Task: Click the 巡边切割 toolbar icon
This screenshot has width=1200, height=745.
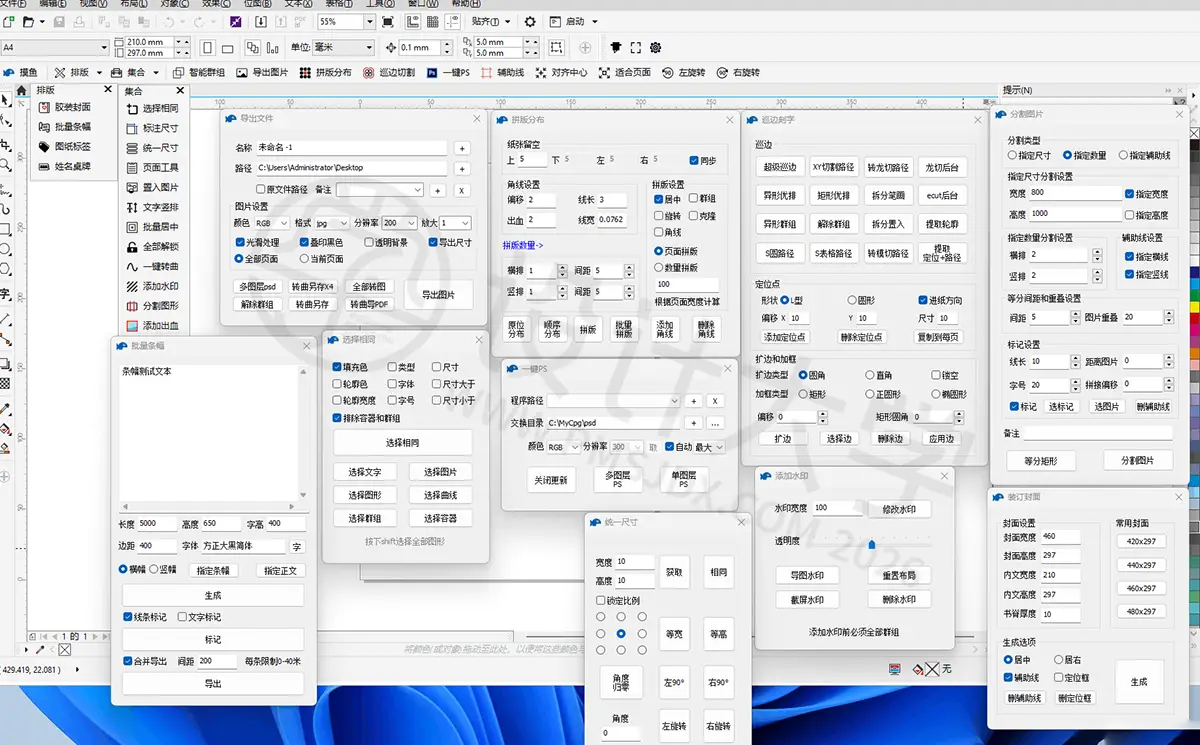Action: coord(370,73)
